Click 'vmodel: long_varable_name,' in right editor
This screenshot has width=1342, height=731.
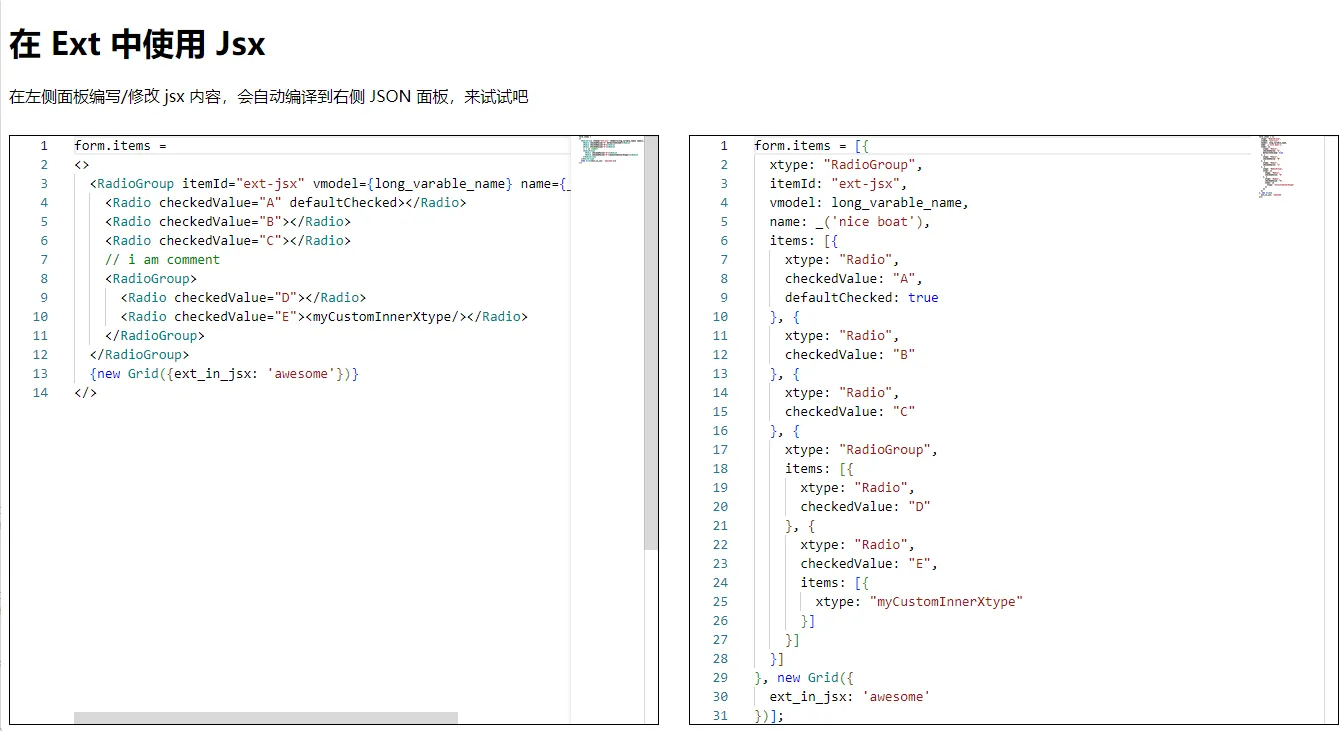tap(869, 203)
